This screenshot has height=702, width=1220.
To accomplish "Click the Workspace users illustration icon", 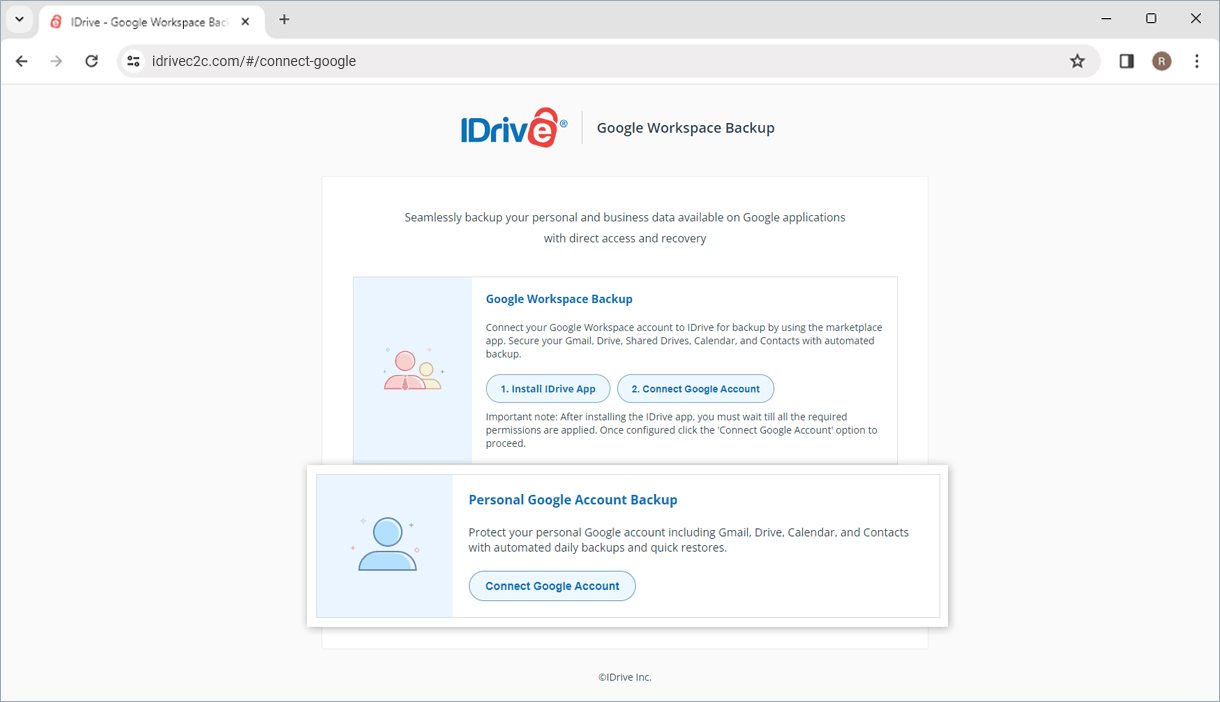I will point(412,369).
